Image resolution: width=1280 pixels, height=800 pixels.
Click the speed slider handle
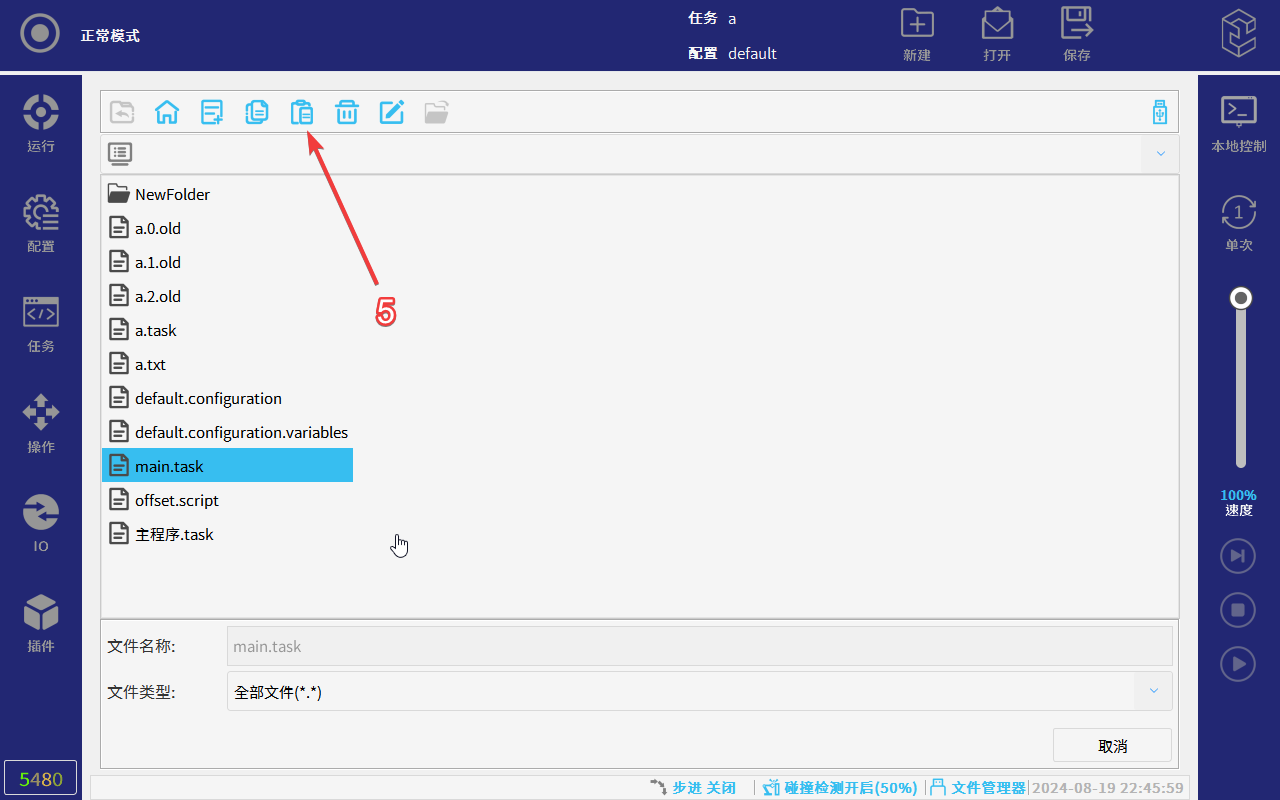point(1241,298)
